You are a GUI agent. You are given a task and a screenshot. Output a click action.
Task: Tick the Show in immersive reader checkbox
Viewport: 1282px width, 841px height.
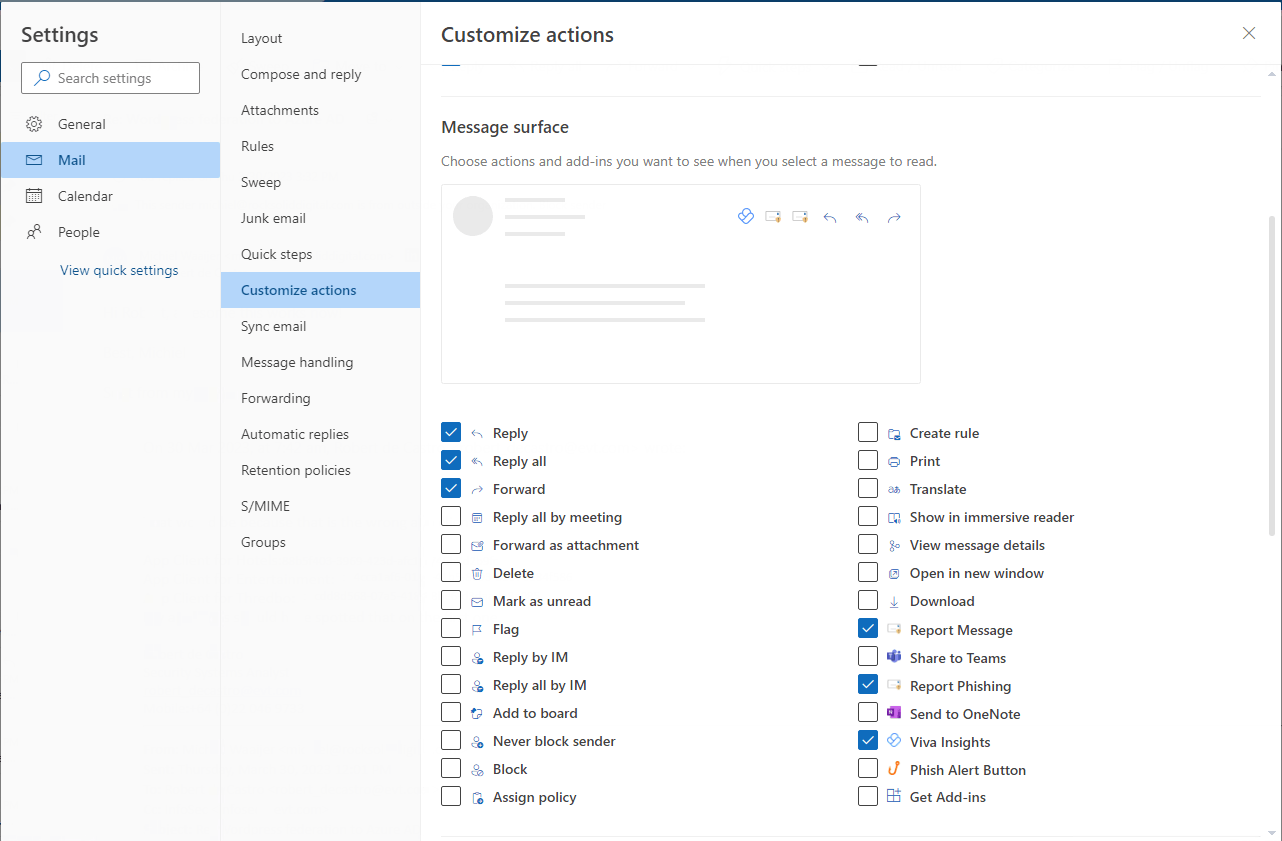tap(868, 516)
